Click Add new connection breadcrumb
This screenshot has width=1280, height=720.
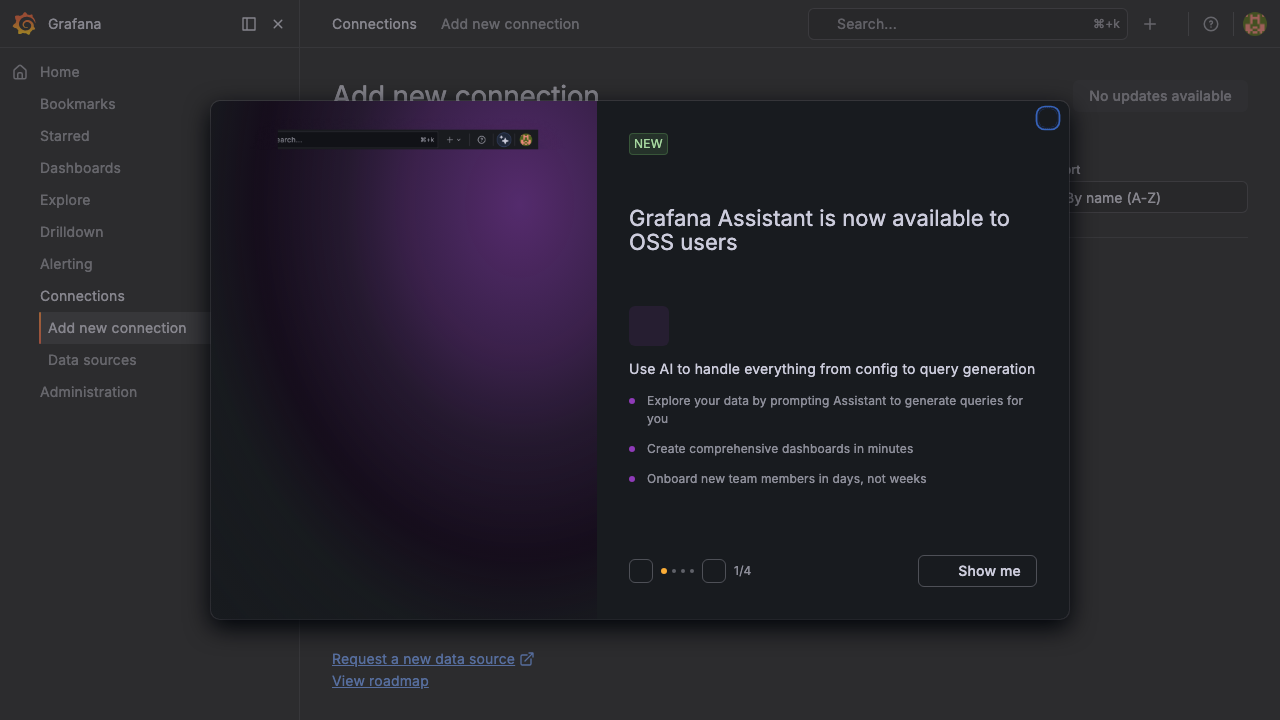510,24
